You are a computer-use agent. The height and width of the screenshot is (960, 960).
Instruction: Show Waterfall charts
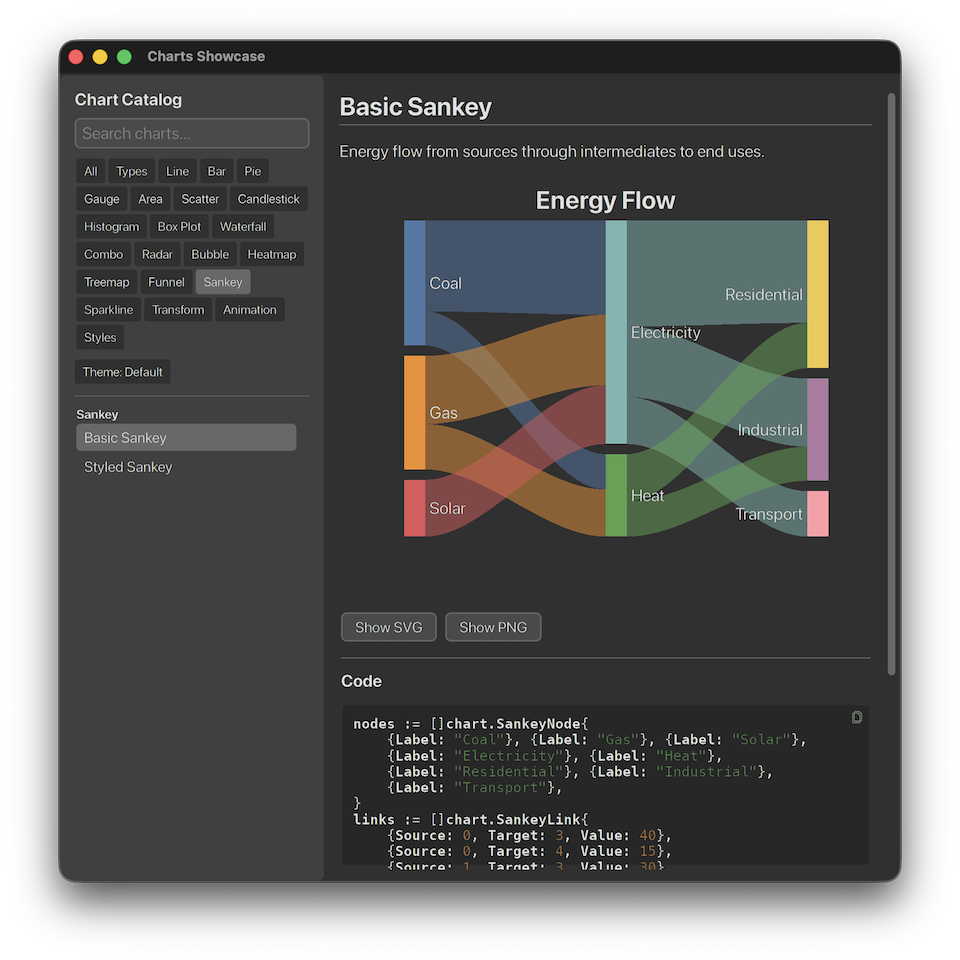[243, 227]
